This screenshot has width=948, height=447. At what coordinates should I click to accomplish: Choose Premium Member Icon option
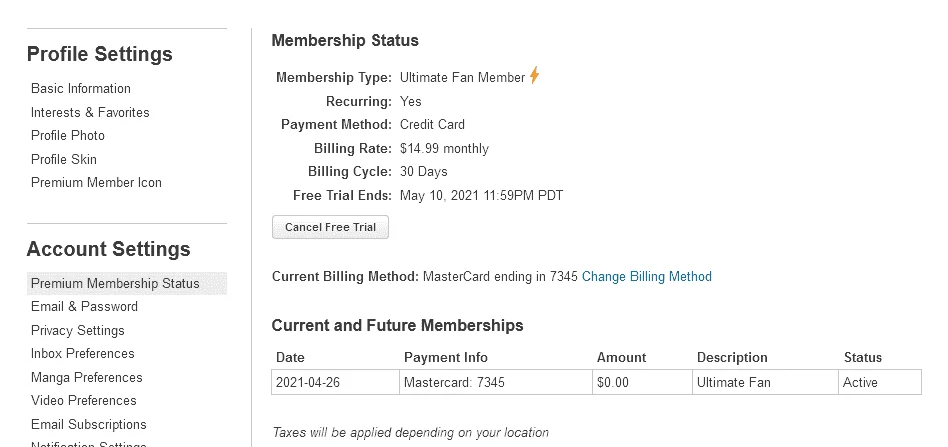pyautogui.click(x=96, y=183)
